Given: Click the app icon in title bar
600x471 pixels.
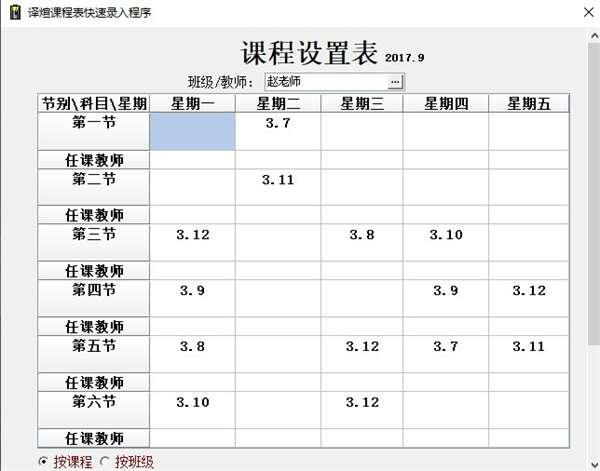Looking at the screenshot, I should coord(13,13).
